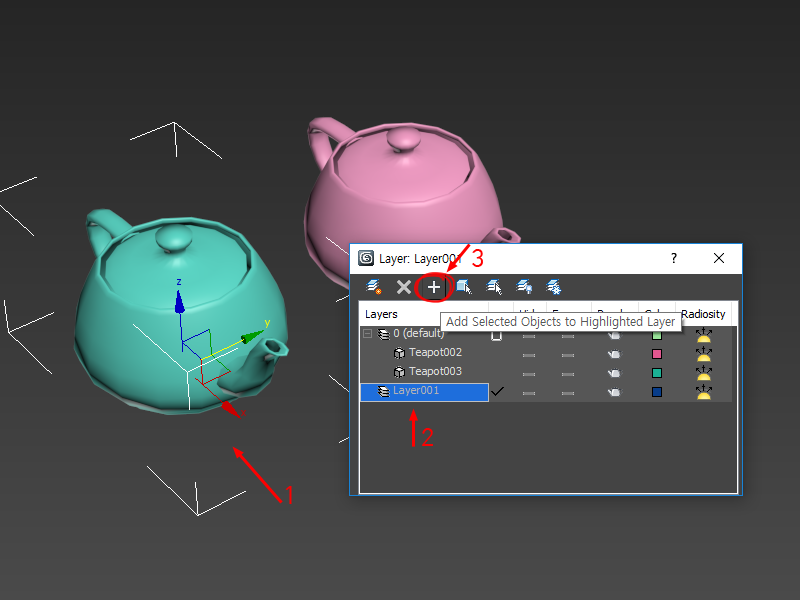Image resolution: width=800 pixels, height=600 pixels.
Task: Toggle render teapot icon for 0 (default)
Action: (615, 335)
